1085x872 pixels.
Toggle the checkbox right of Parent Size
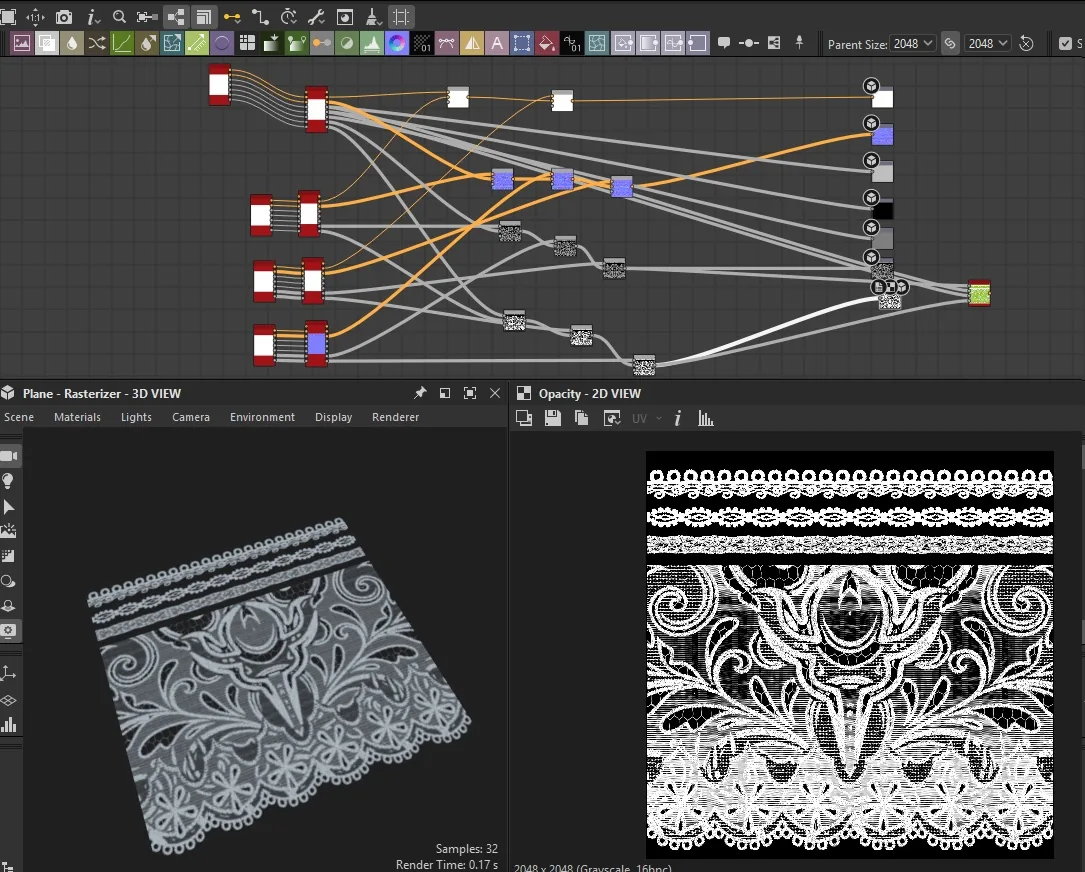pyautogui.click(x=1066, y=44)
